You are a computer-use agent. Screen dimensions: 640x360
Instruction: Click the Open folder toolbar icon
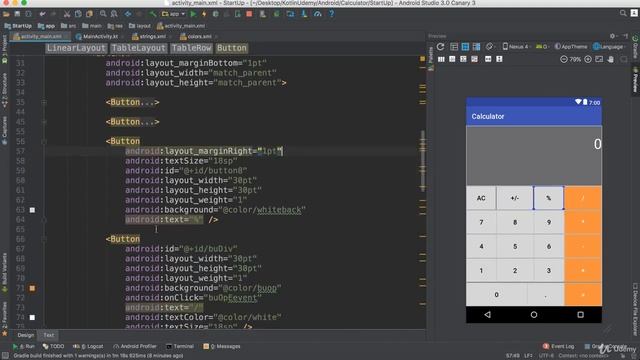6,14
